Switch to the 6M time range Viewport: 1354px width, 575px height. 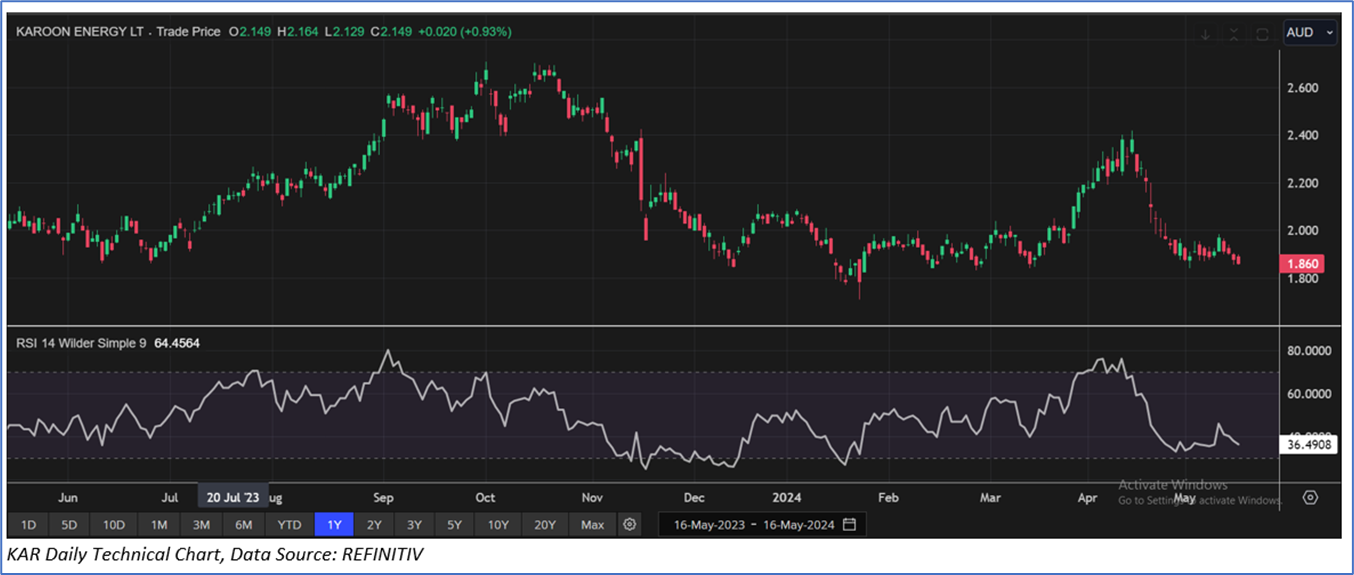point(243,524)
